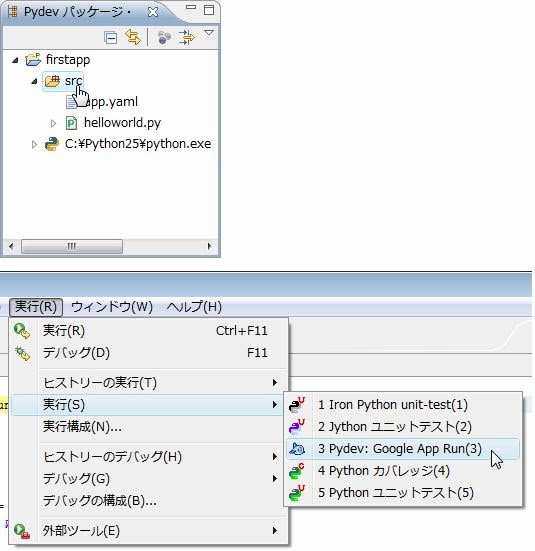Image resolution: width=535 pixels, height=551 pixels.
Task: Click the Python interpreter snake icon
Action: click(x=52, y=144)
